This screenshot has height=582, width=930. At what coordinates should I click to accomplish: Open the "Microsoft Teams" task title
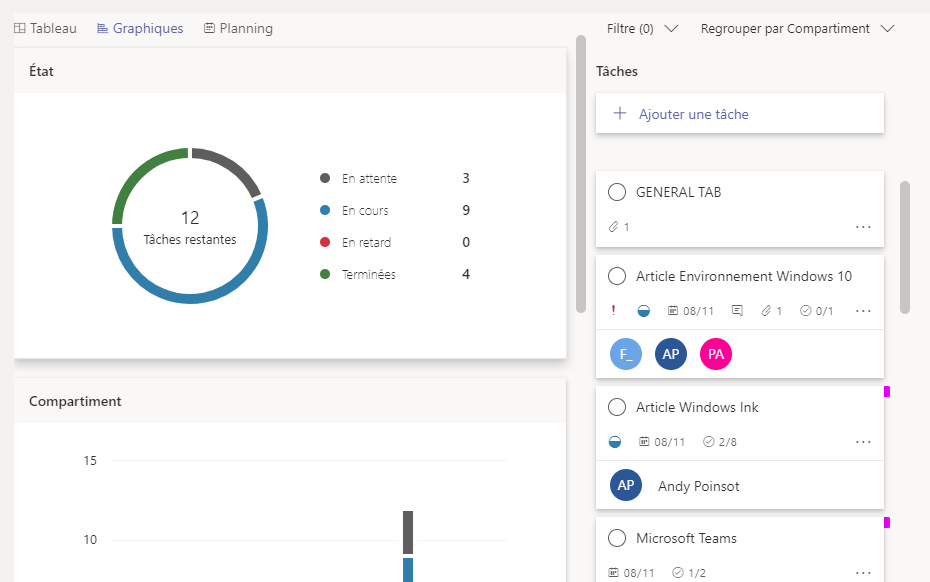(x=686, y=539)
